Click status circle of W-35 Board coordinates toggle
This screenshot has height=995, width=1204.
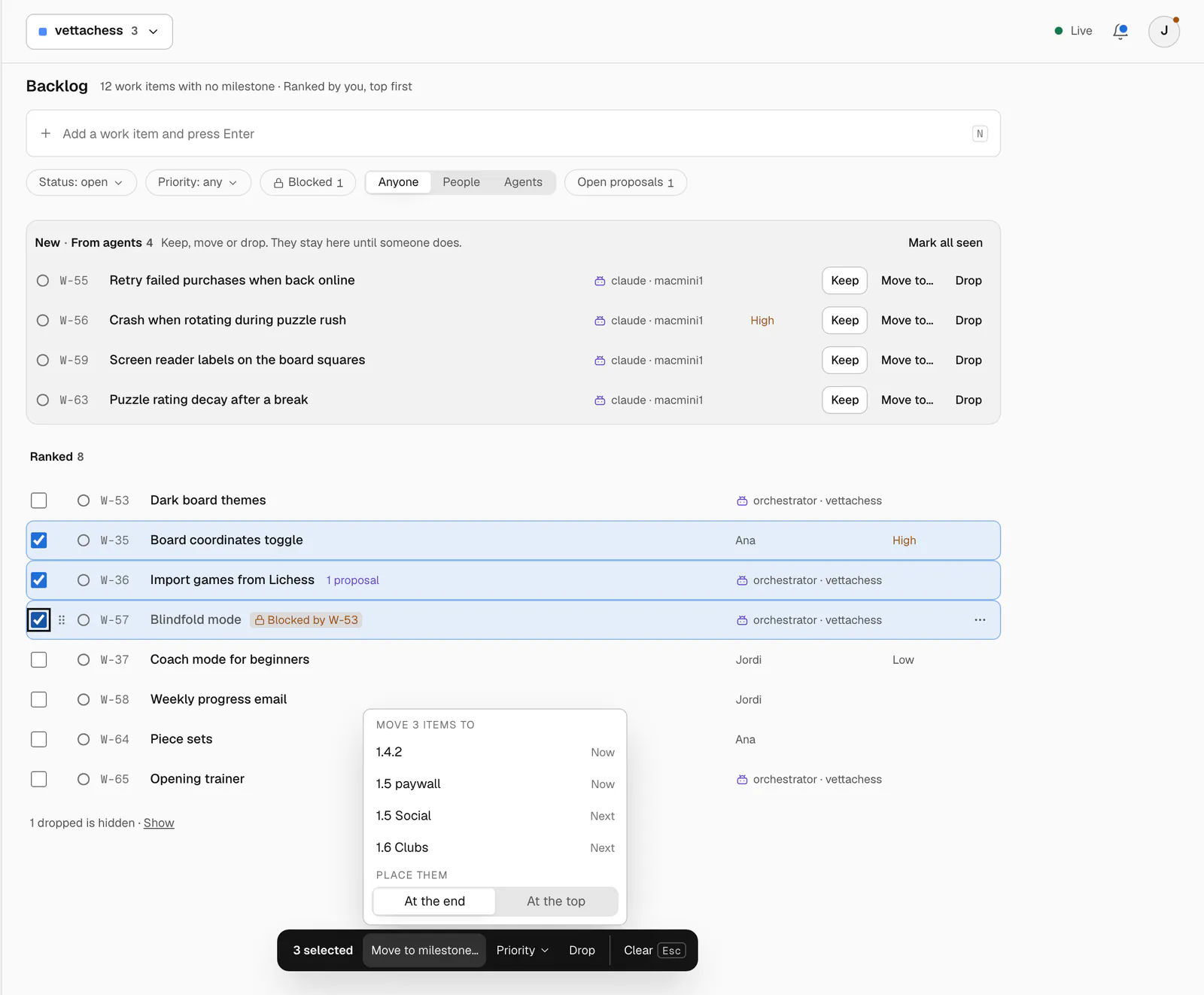84,540
